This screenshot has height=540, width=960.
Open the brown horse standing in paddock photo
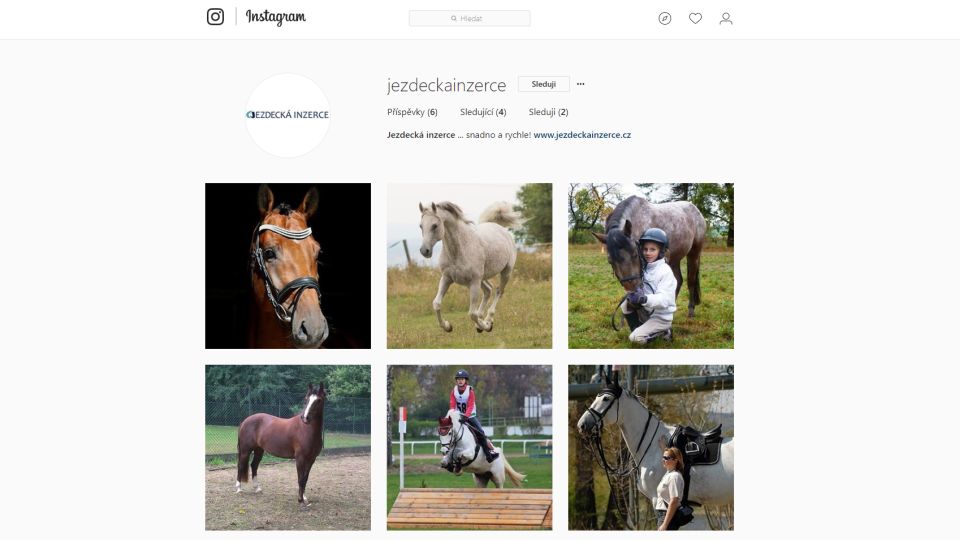tap(288, 448)
